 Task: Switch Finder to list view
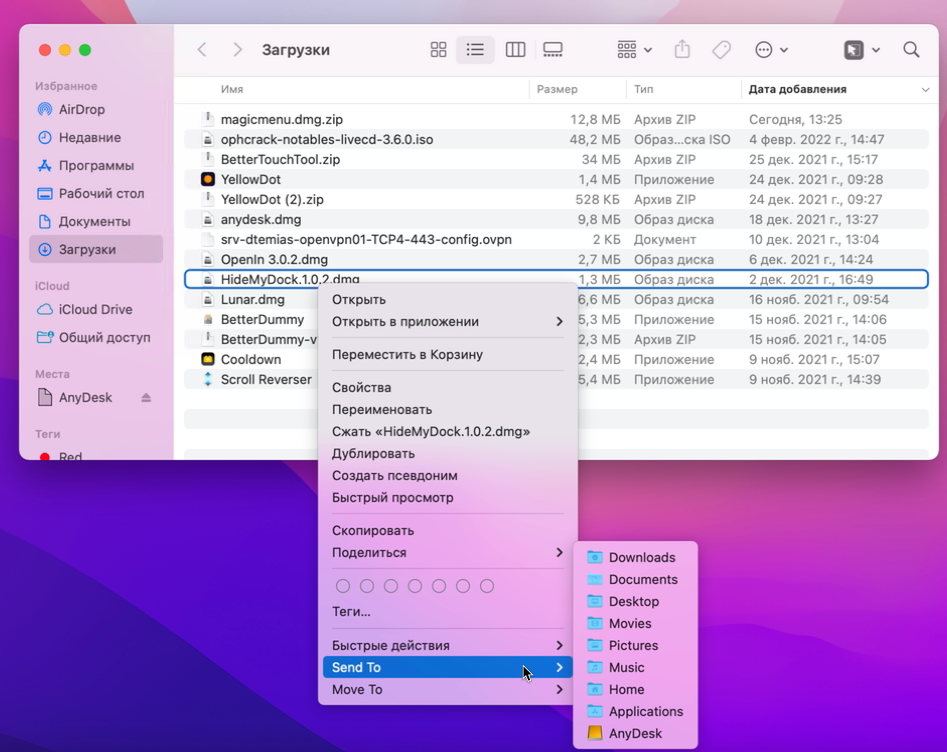coord(475,50)
